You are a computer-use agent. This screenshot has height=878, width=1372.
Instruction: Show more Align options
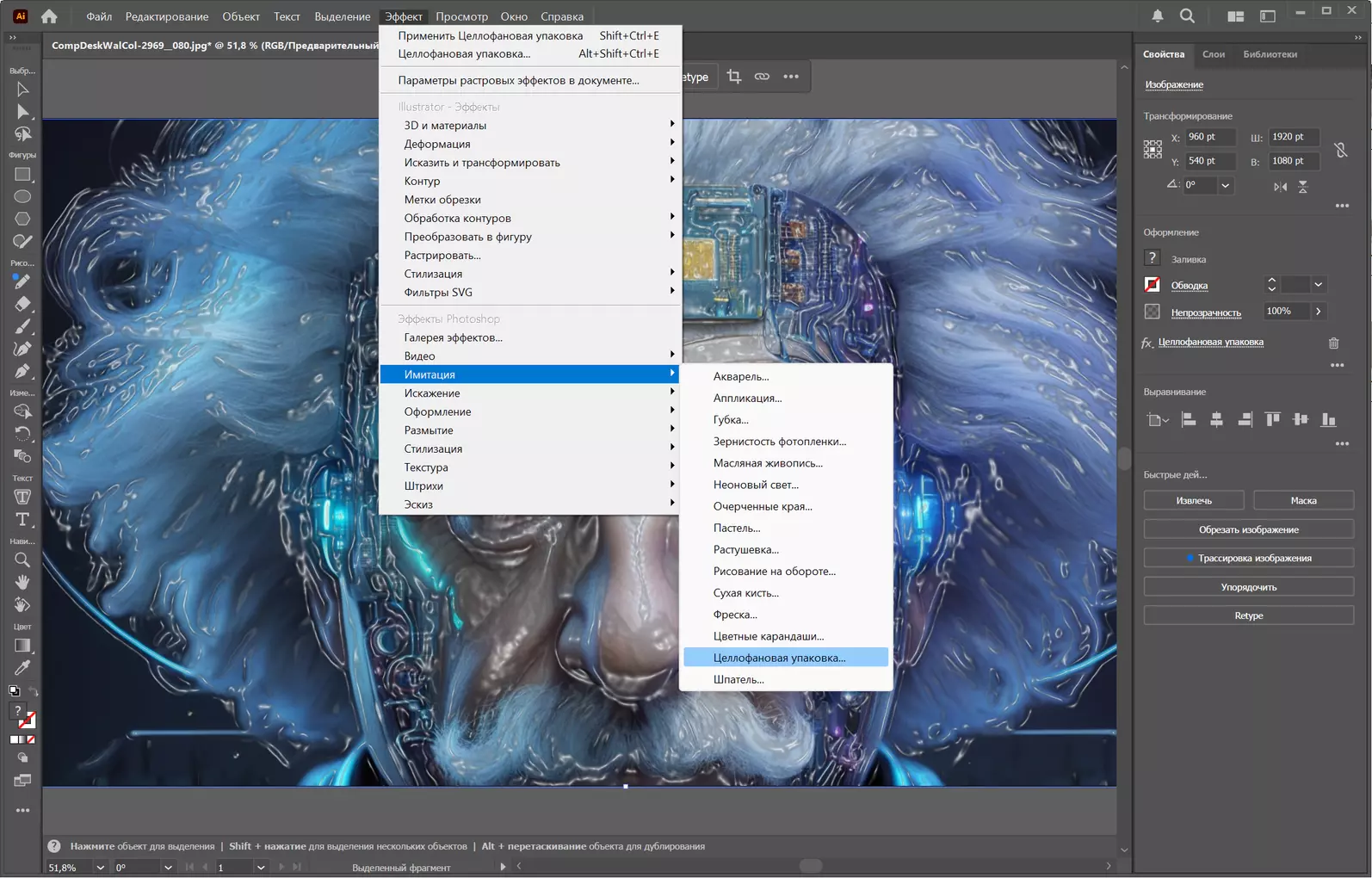(1342, 444)
